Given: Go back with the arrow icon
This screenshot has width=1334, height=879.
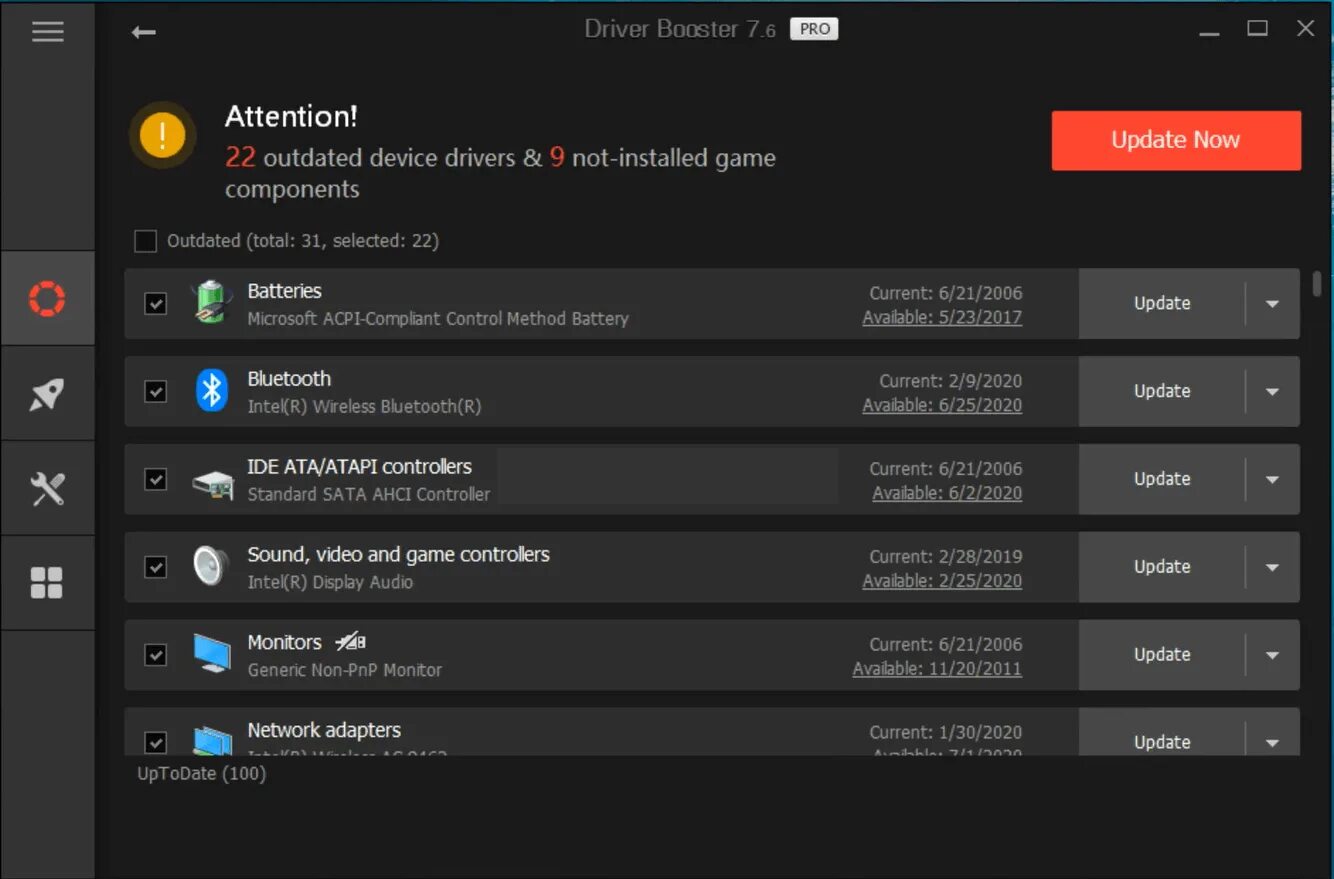Looking at the screenshot, I should (143, 32).
